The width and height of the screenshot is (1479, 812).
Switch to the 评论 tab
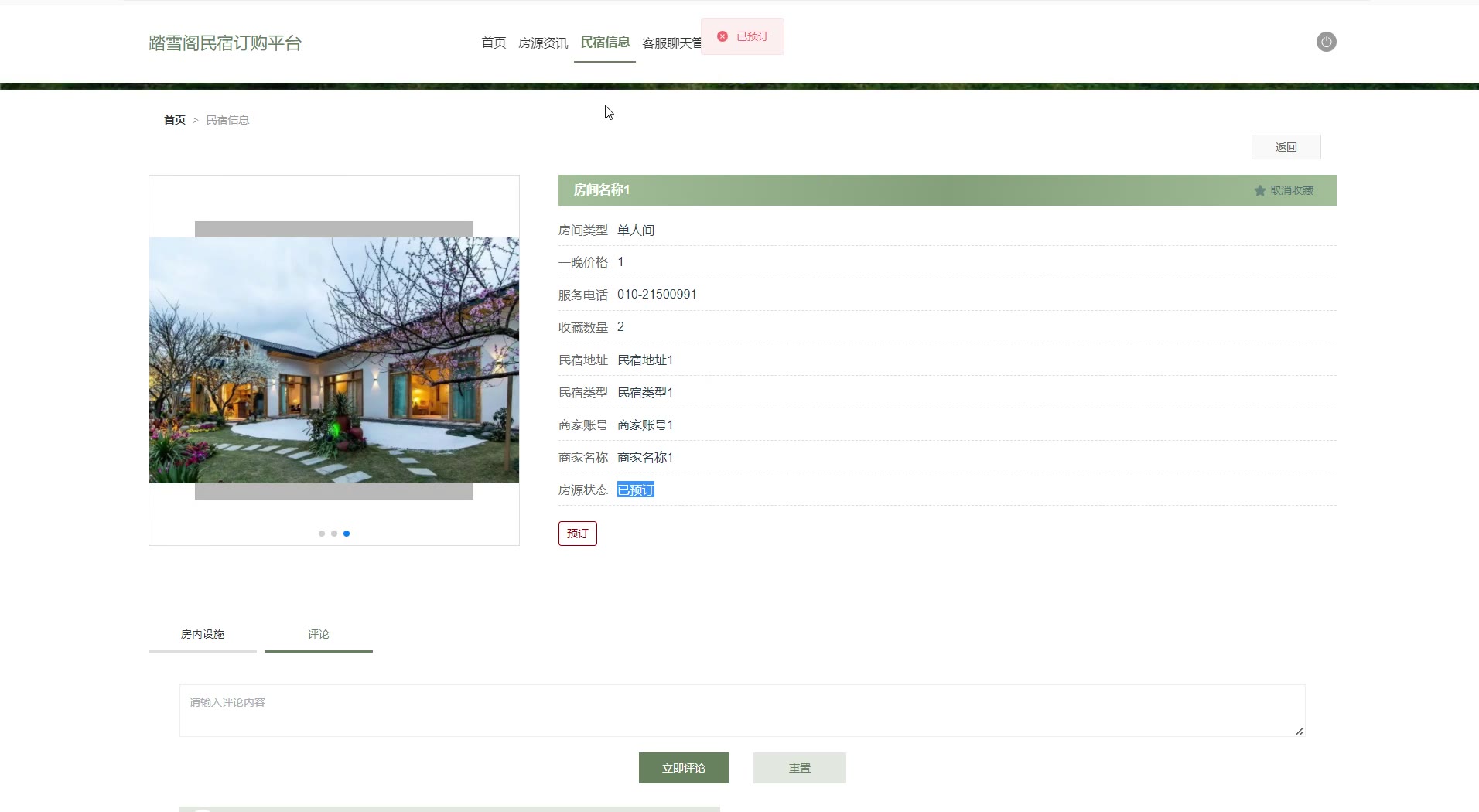coord(319,634)
